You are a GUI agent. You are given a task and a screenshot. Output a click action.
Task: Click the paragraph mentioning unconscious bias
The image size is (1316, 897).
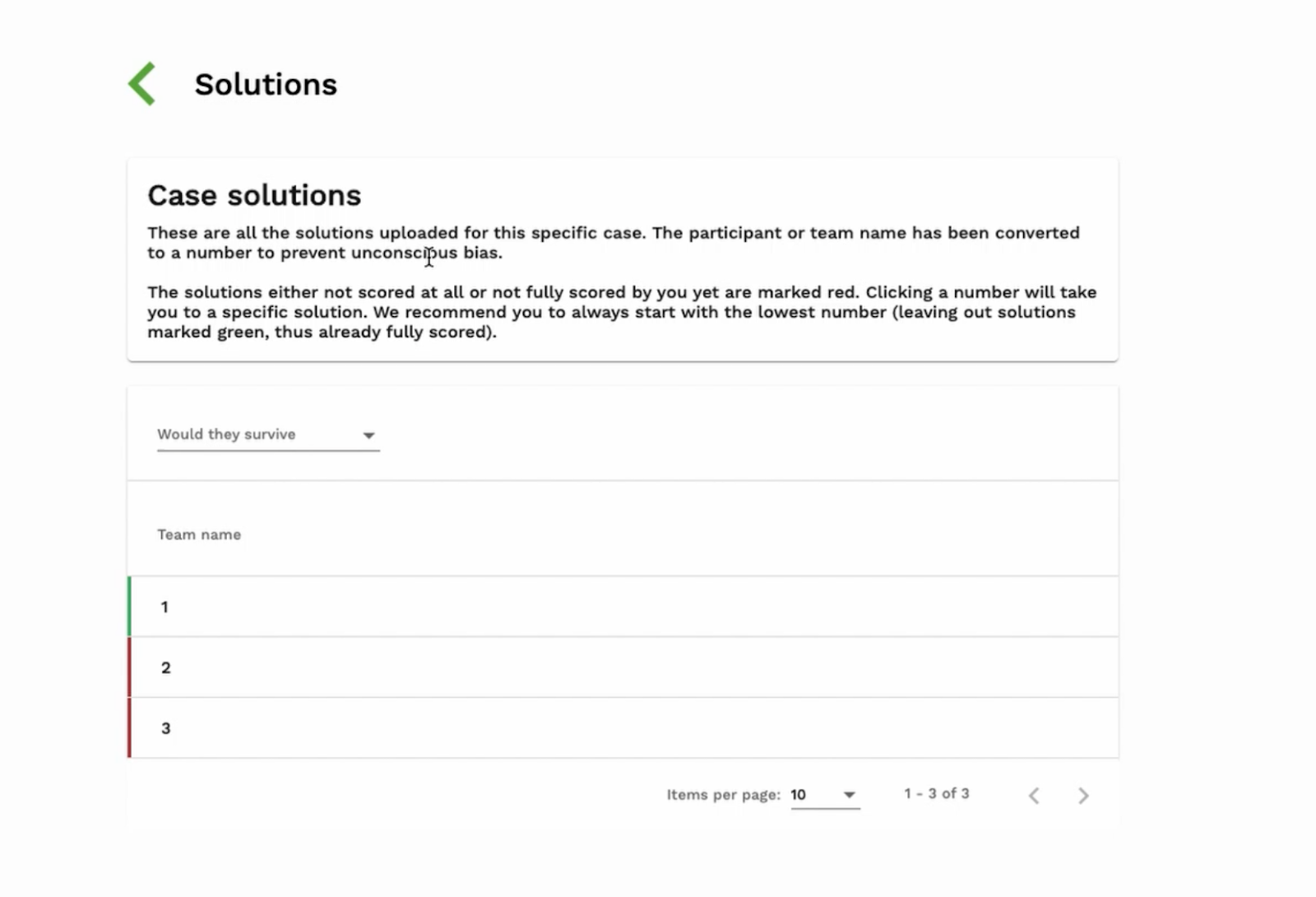(x=613, y=243)
